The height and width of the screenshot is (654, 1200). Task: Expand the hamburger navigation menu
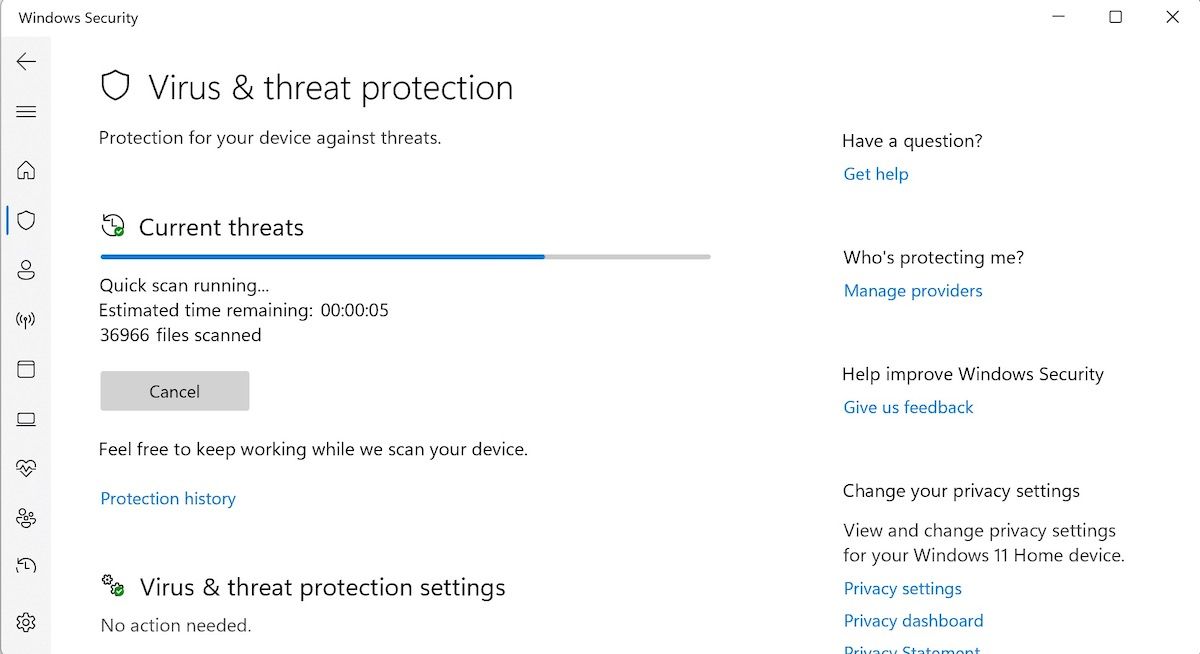[x=26, y=112]
